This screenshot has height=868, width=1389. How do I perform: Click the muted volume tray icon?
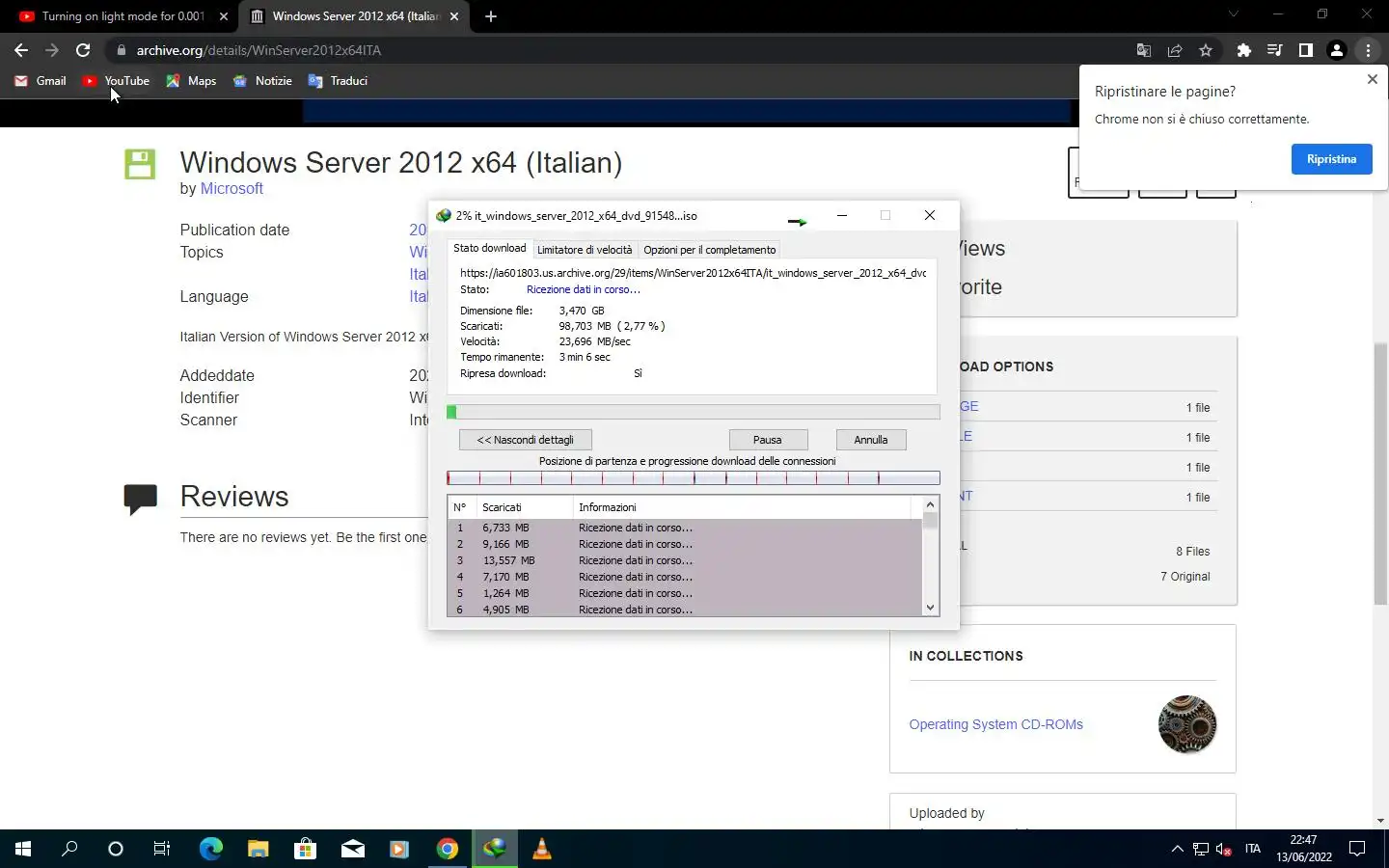point(1224,849)
